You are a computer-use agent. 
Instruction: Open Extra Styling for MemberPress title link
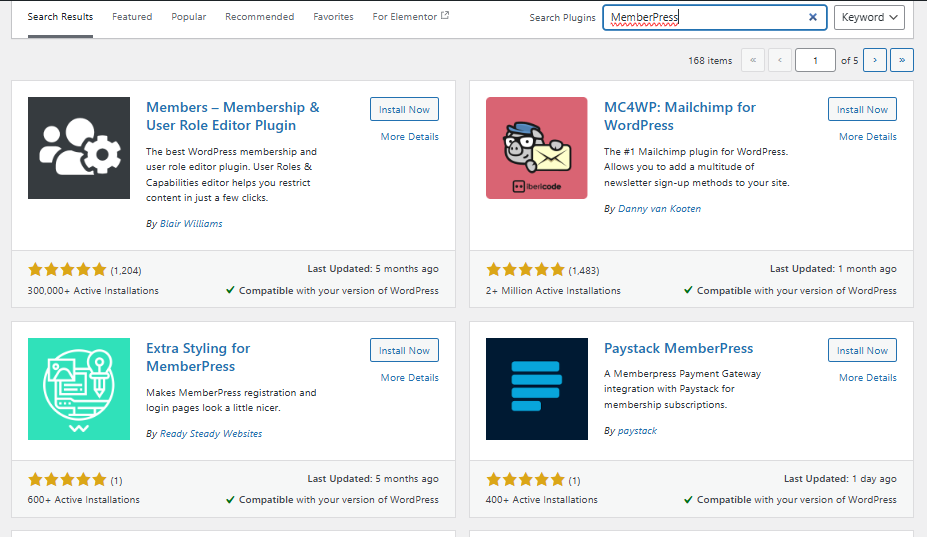pos(198,357)
